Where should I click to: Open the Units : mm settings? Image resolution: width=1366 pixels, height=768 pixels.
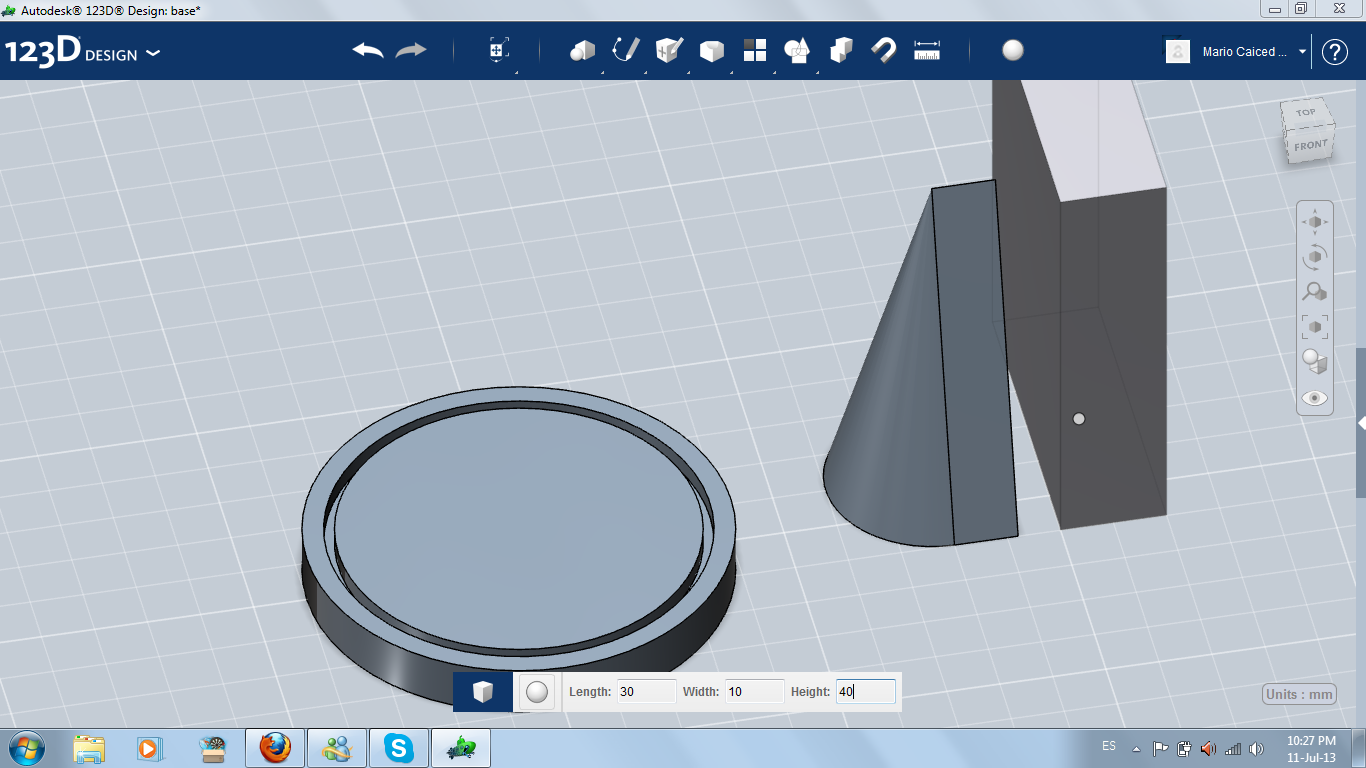tap(1299, 695)
